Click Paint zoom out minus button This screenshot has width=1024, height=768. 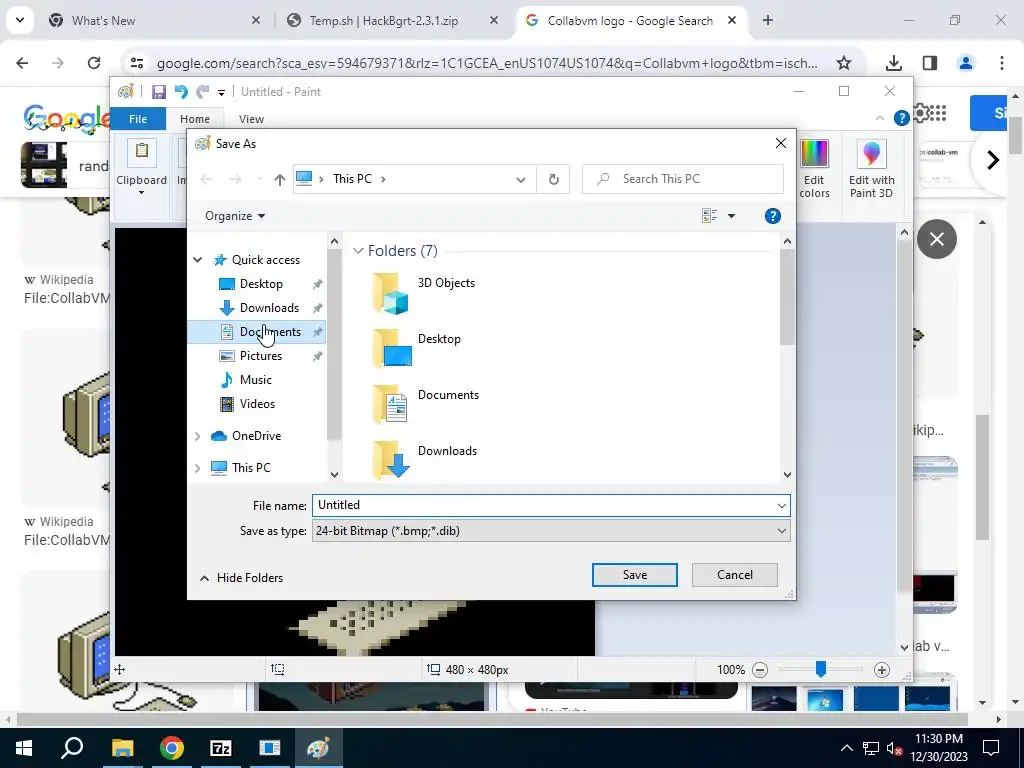click(x=760, y=669)
